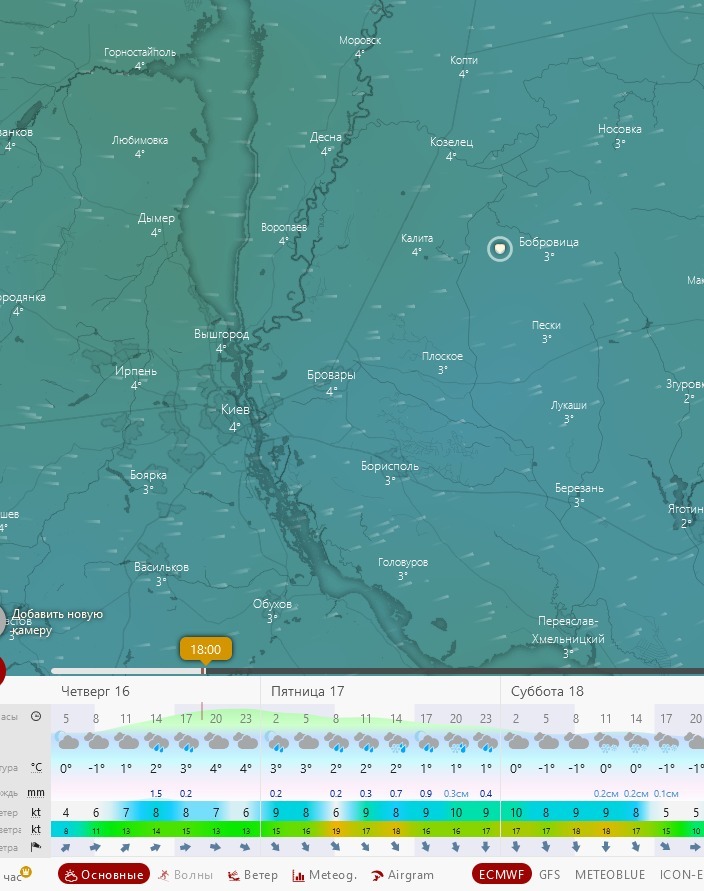Click the Вышгород city label
The height and width of the screenshot is (891, 704).
coord(221,334)
